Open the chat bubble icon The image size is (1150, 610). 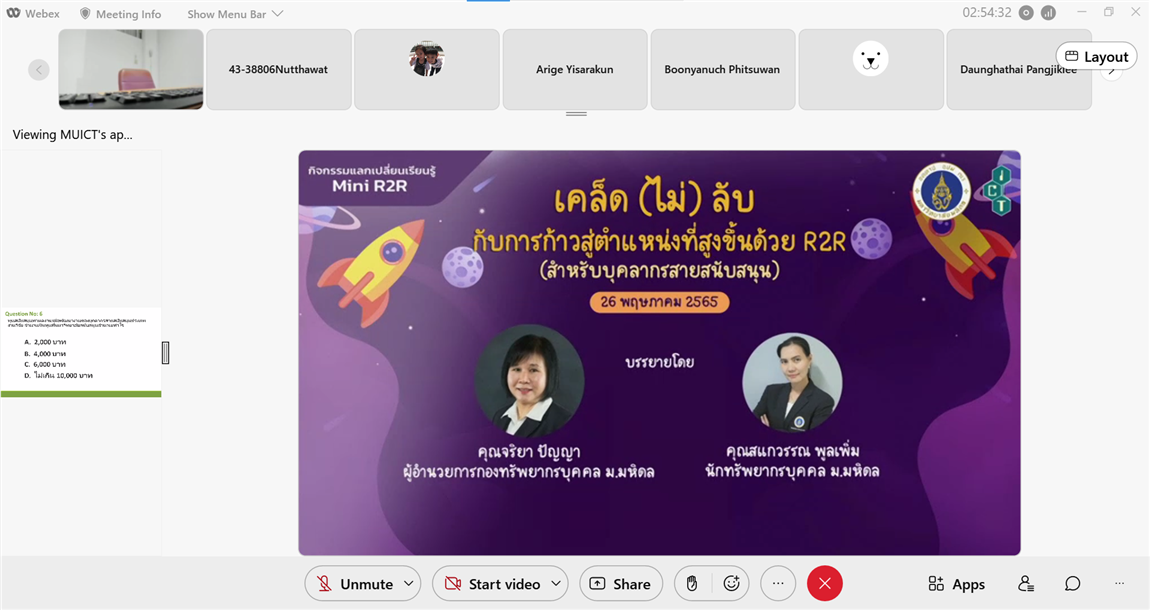tap(1072, 584)
